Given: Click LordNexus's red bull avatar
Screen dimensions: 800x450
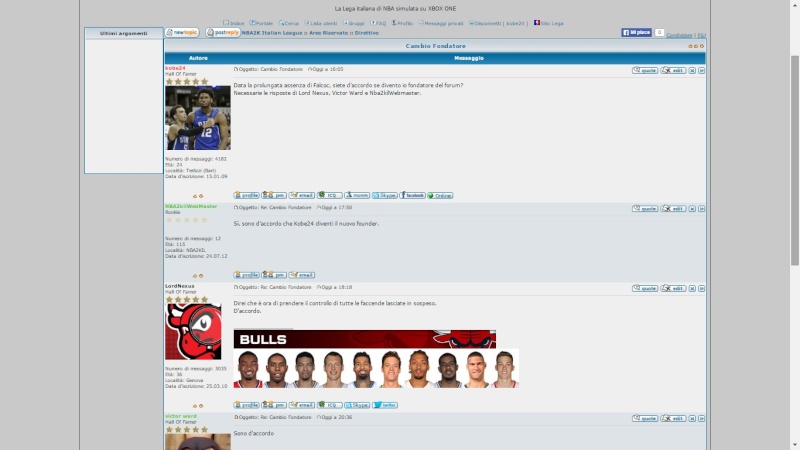Looking at the screenshot, I should (x=193, y=332).
